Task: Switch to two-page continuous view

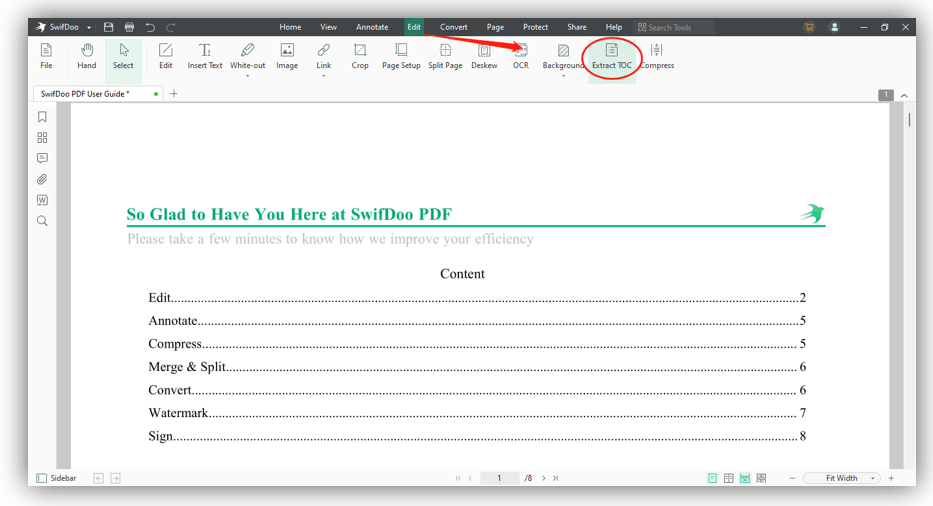Action: pyautogui.click(x=761, y=478)
